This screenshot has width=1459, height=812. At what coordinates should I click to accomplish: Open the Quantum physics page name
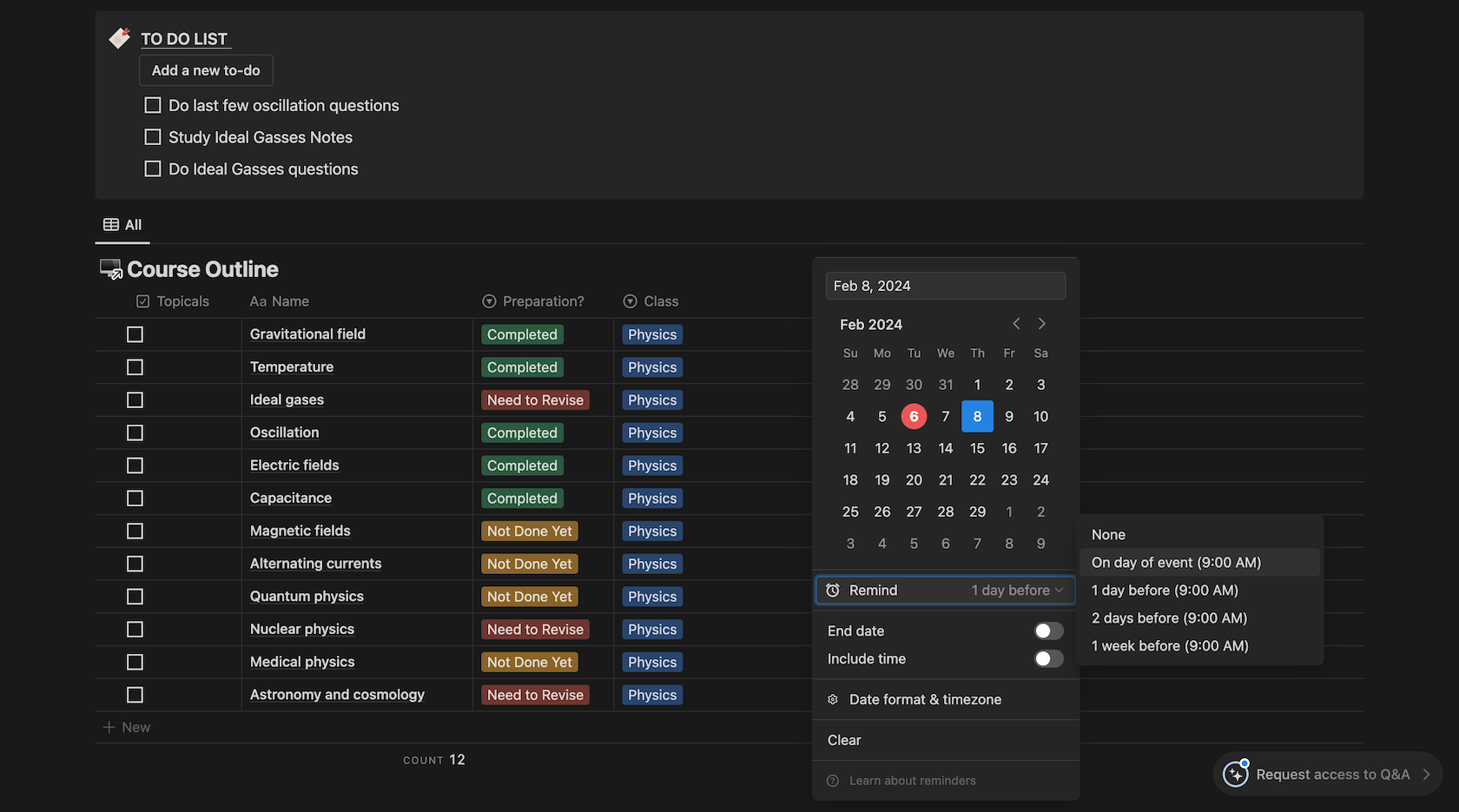point(307,597)
